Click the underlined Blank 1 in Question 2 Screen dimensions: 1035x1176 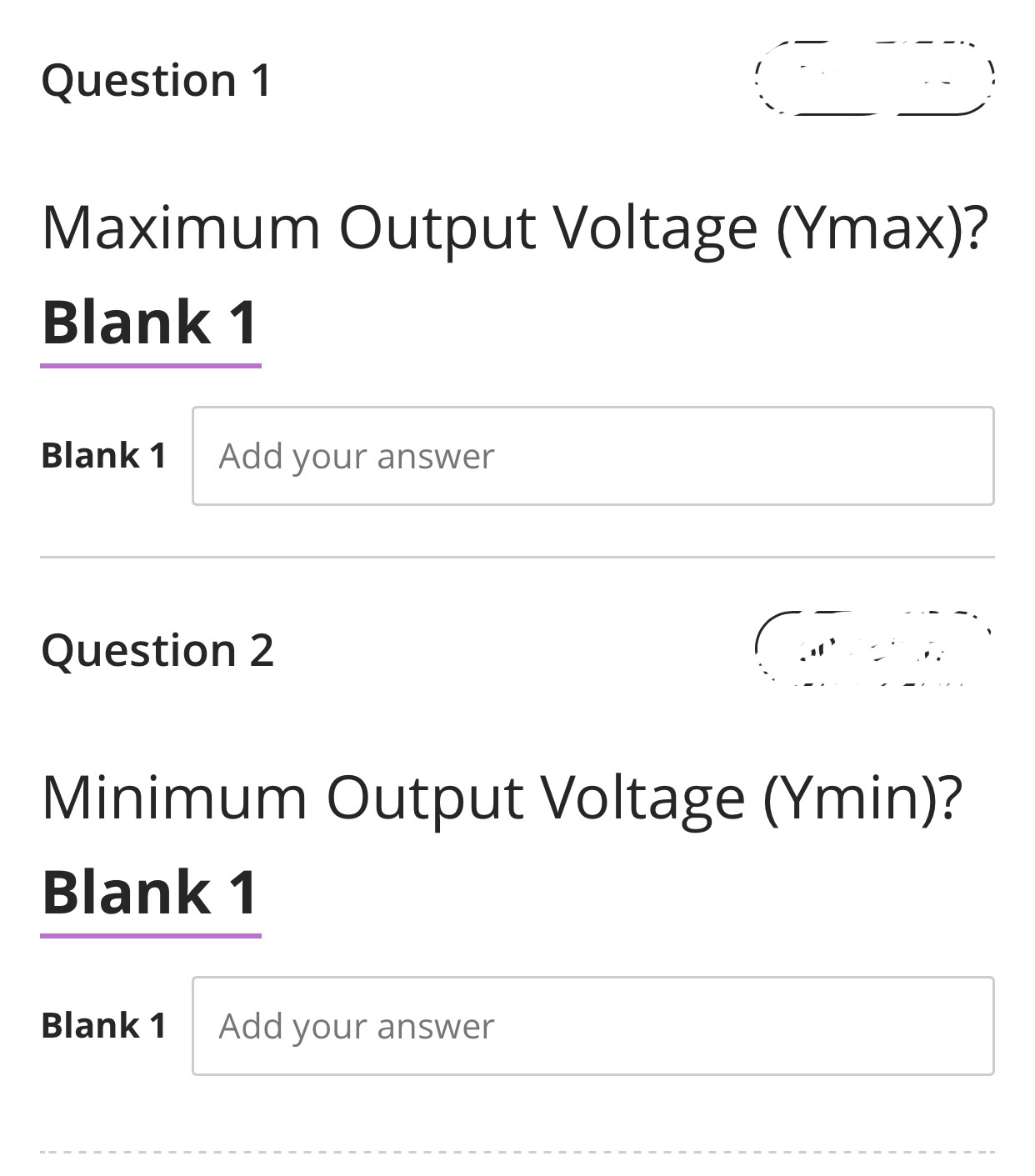click(152, 892)
